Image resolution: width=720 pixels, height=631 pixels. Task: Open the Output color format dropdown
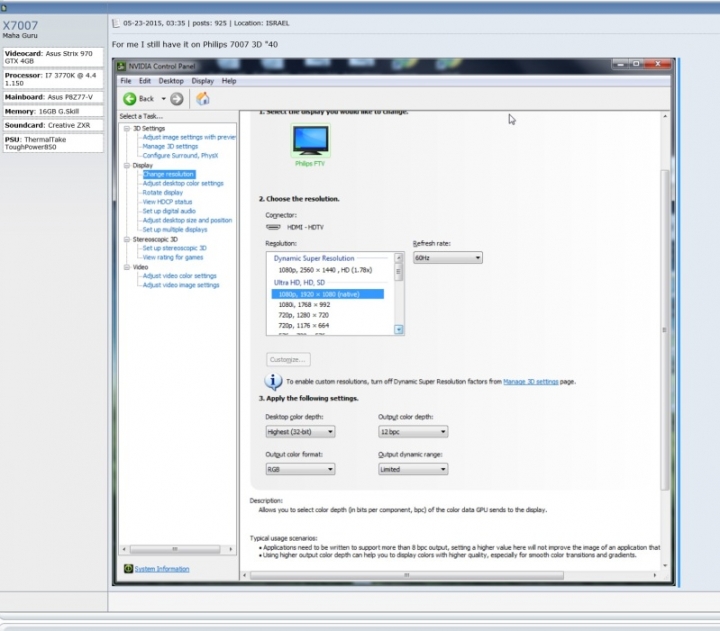[300, 469]
